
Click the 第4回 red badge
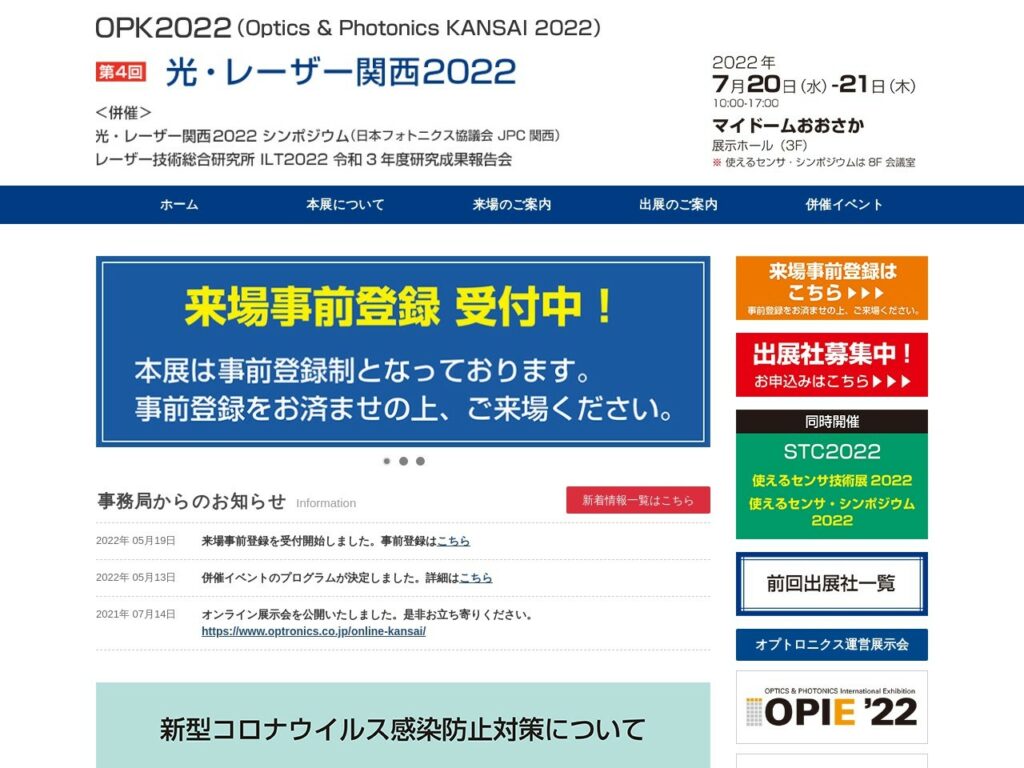pyautogui.click(x=121, y=72)
